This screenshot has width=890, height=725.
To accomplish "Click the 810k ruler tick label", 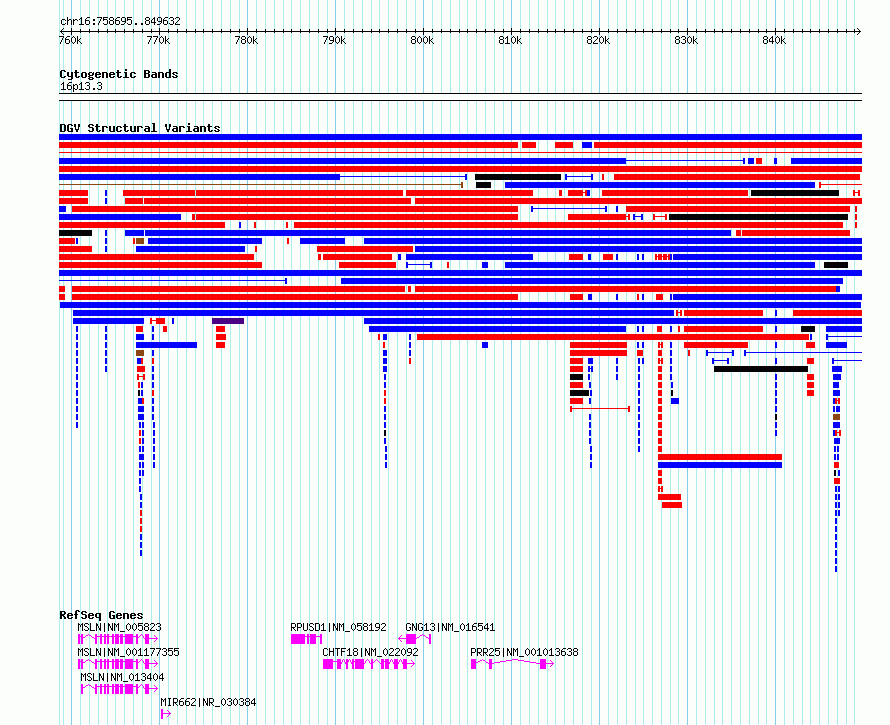I will pos(510,40).
